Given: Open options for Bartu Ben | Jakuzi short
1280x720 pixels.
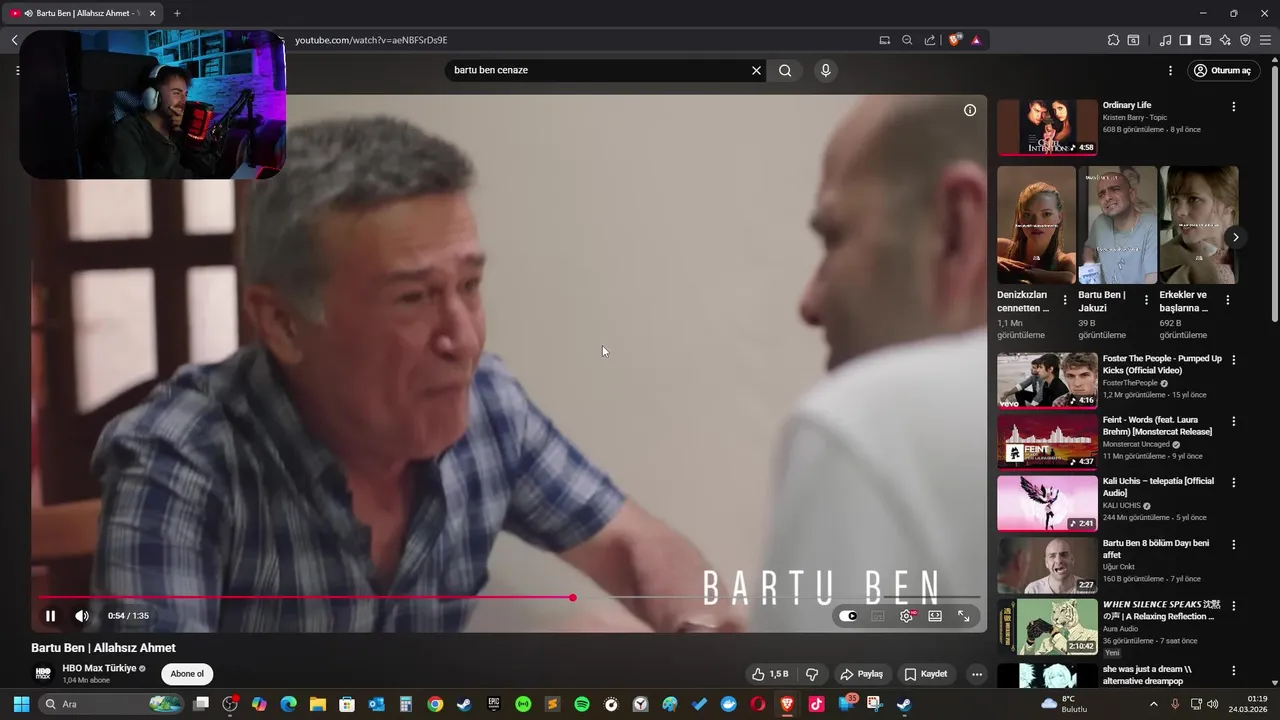Looking at the screenshot, I should (x=1146, y=300).
